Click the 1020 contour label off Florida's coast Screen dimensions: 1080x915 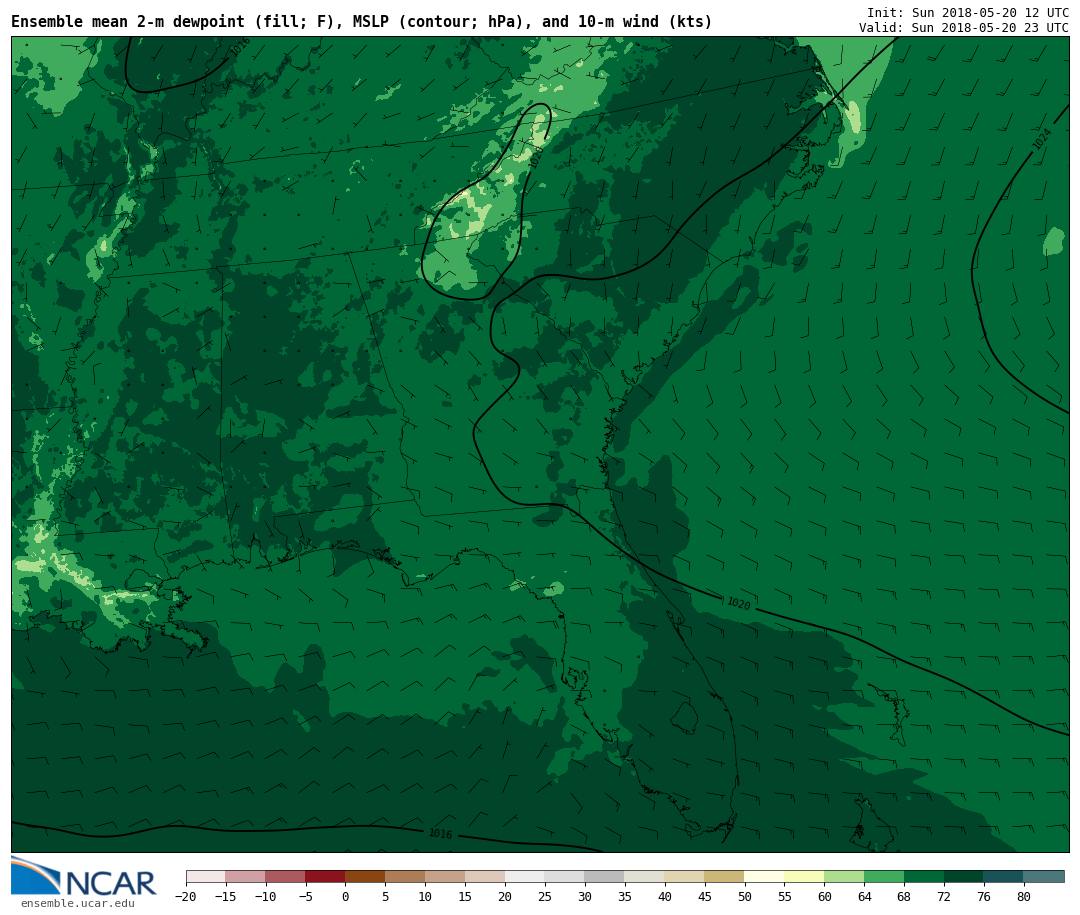point(739,604)
